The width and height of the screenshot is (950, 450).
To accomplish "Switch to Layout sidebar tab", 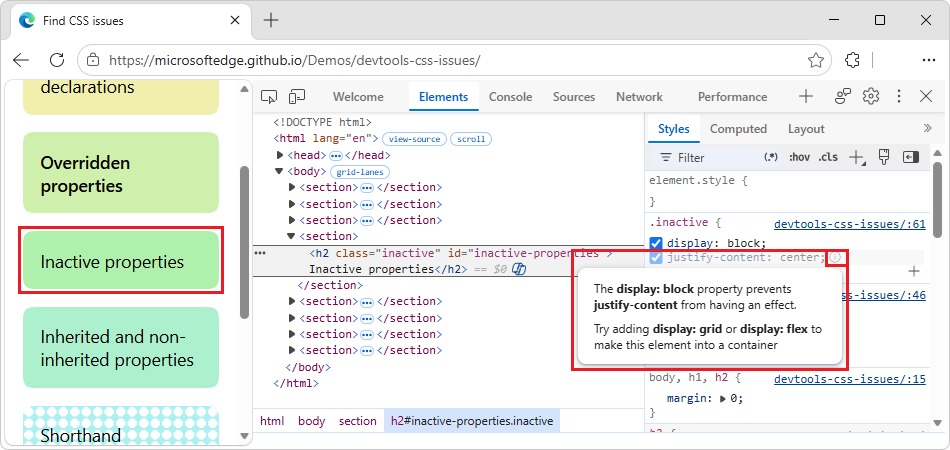I will point(806,129).
